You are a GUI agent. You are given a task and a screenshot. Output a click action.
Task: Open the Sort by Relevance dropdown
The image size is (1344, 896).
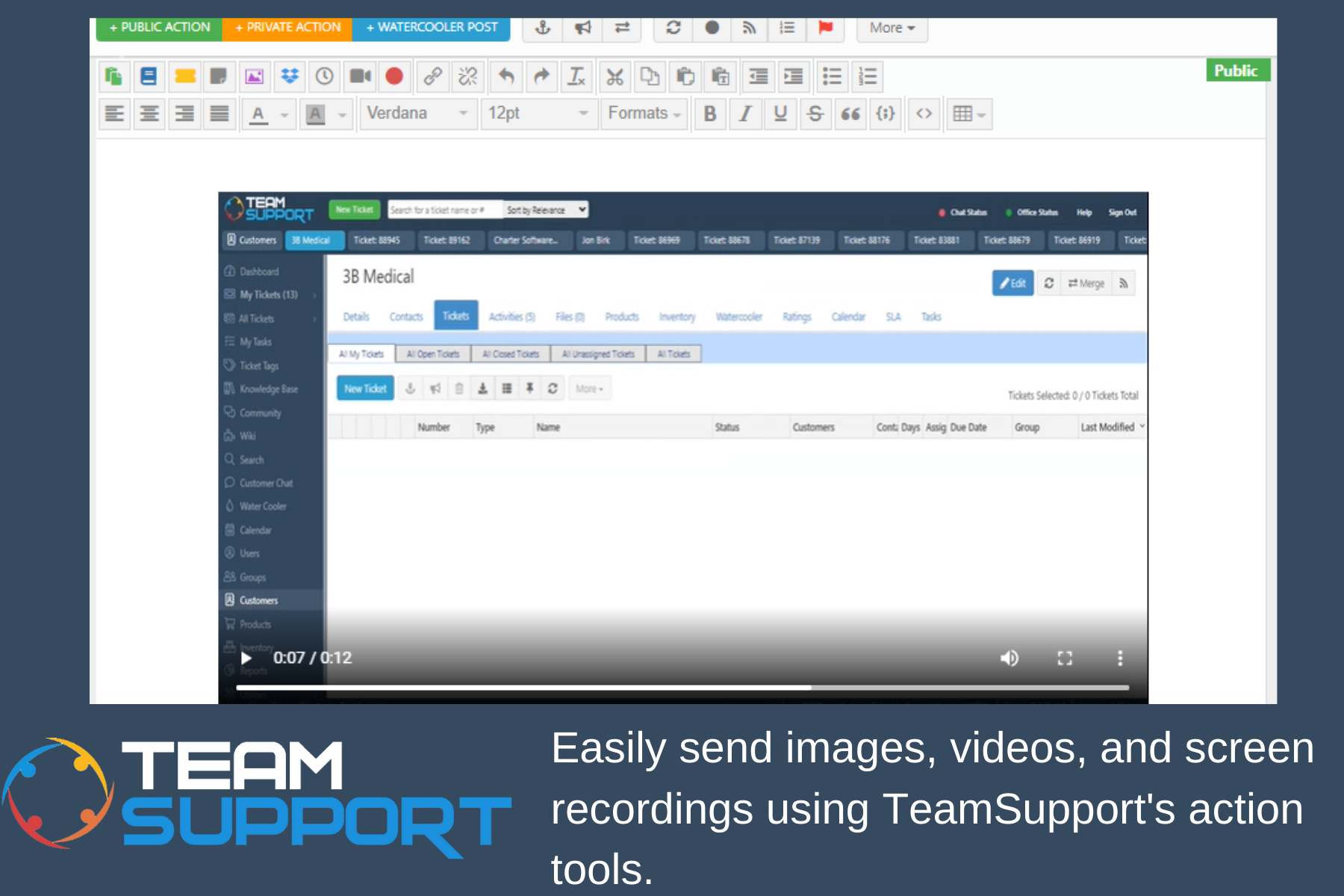tap(547, 210)
